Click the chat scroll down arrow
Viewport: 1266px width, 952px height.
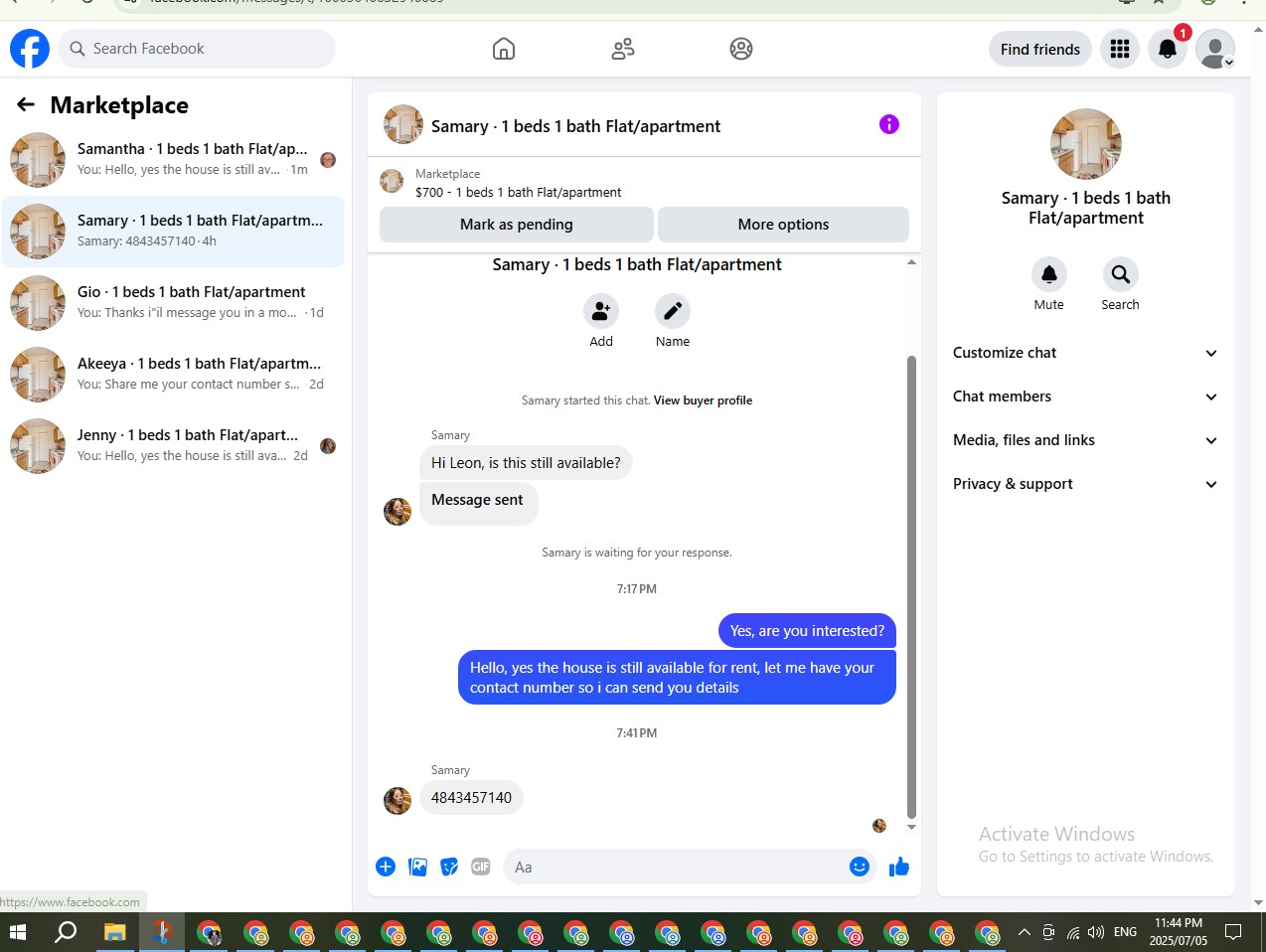pyautogui.click(x=911, y=827)
